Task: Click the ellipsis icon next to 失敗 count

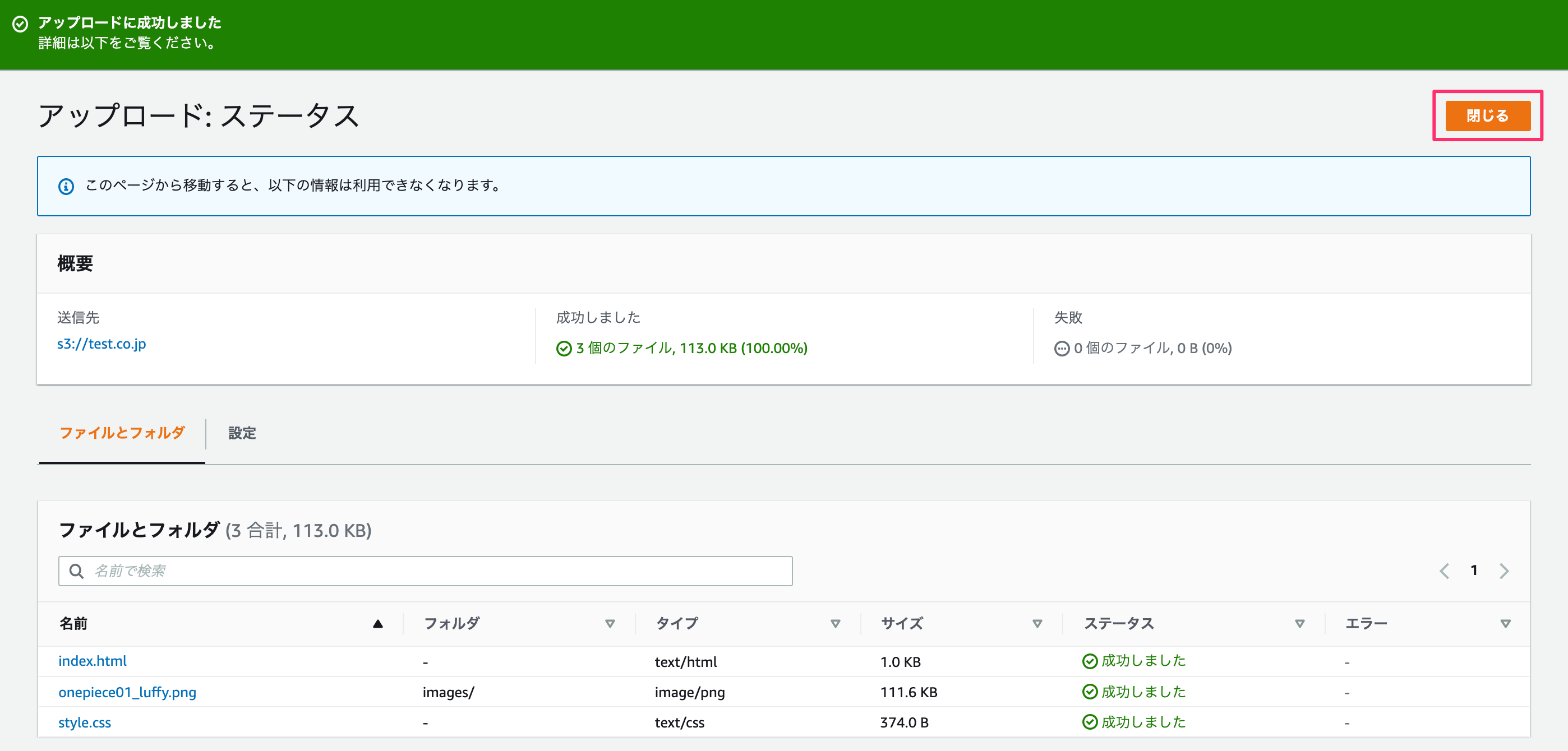Action: tap(1062, 349)
